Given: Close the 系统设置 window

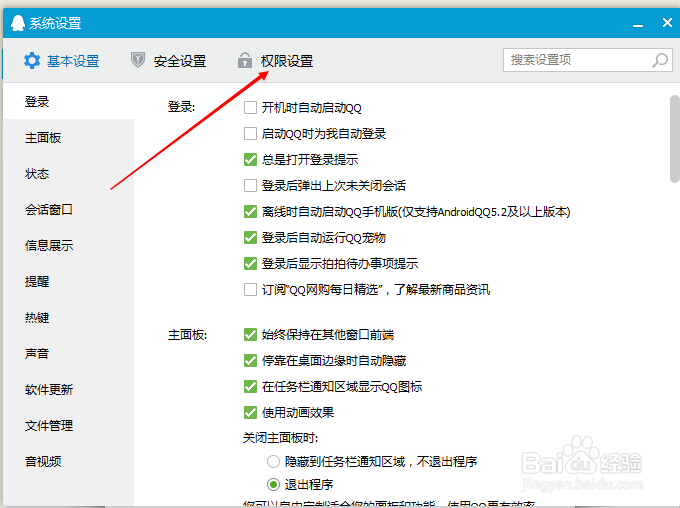Looking at the screenshot, I should click(x=667, y=23).
